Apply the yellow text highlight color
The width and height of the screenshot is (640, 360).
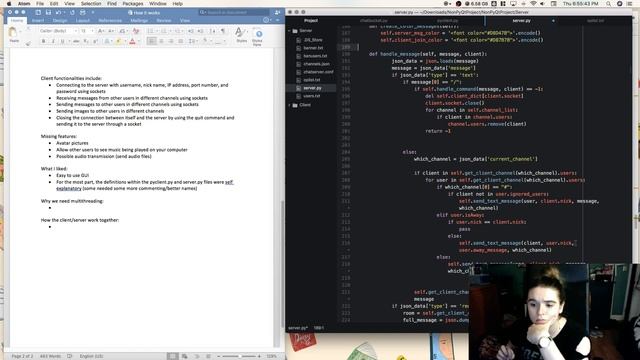point(118,41)
